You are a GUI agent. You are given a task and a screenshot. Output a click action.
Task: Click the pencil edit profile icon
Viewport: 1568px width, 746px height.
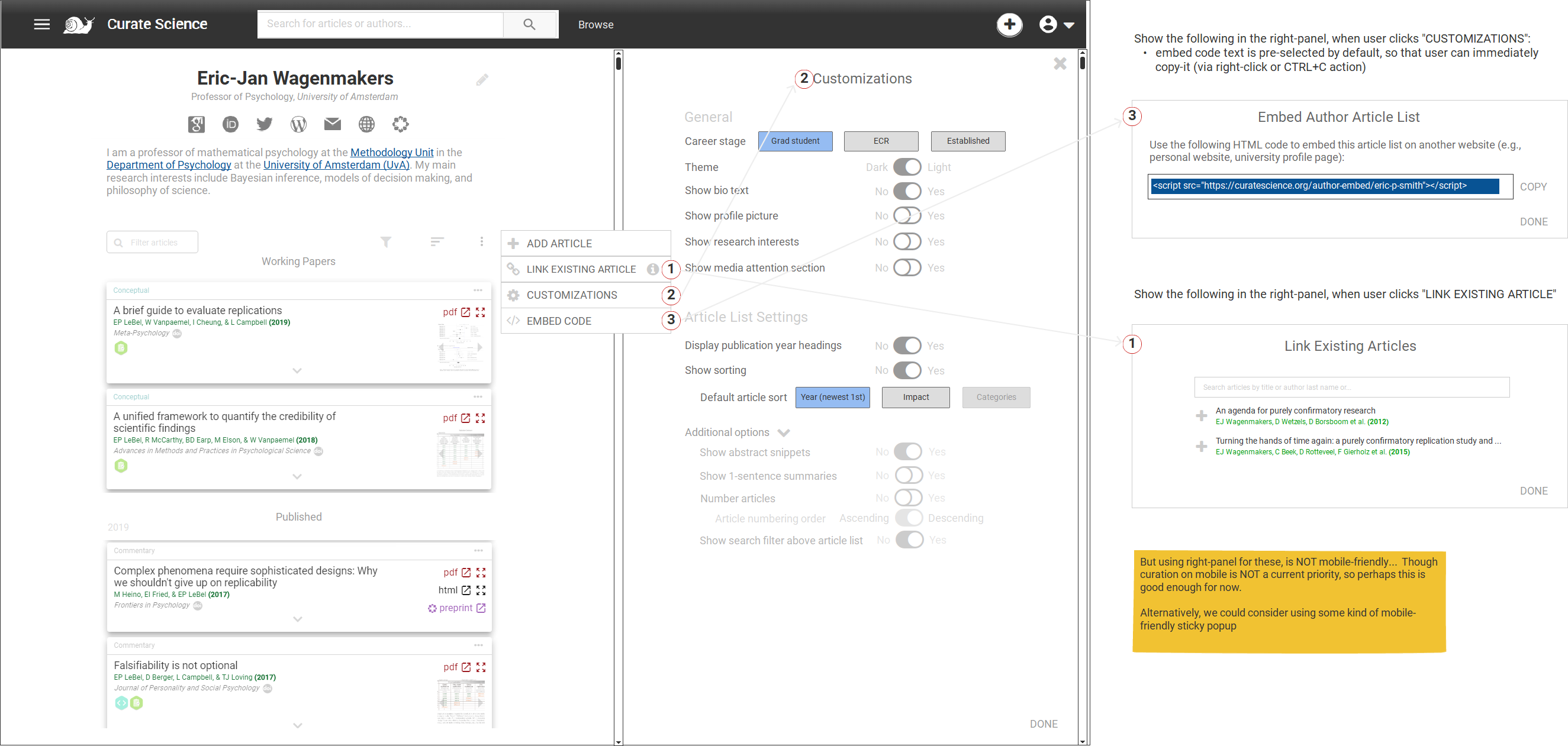point(482,80)
